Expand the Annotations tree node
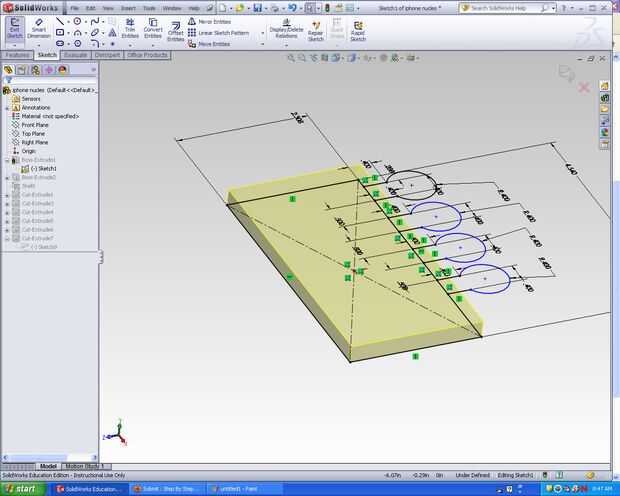Screen dimensions: 620x496 7,108
